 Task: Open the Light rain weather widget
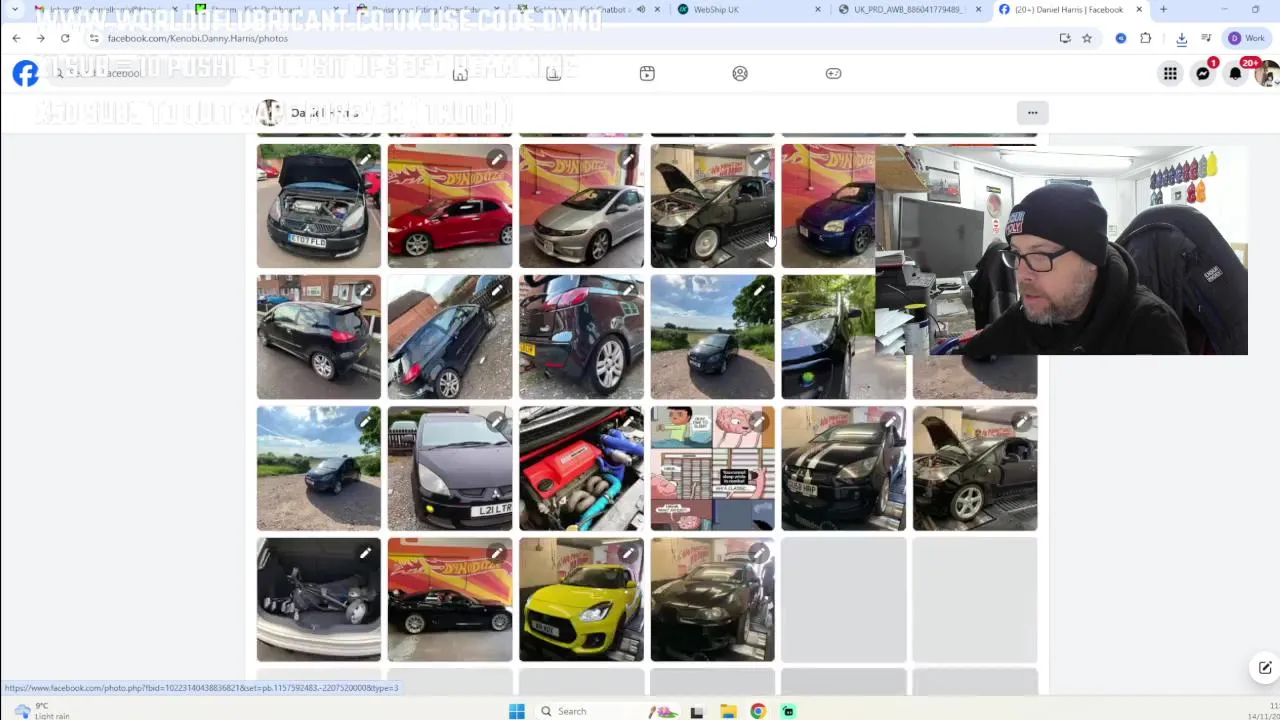point(42,711)
